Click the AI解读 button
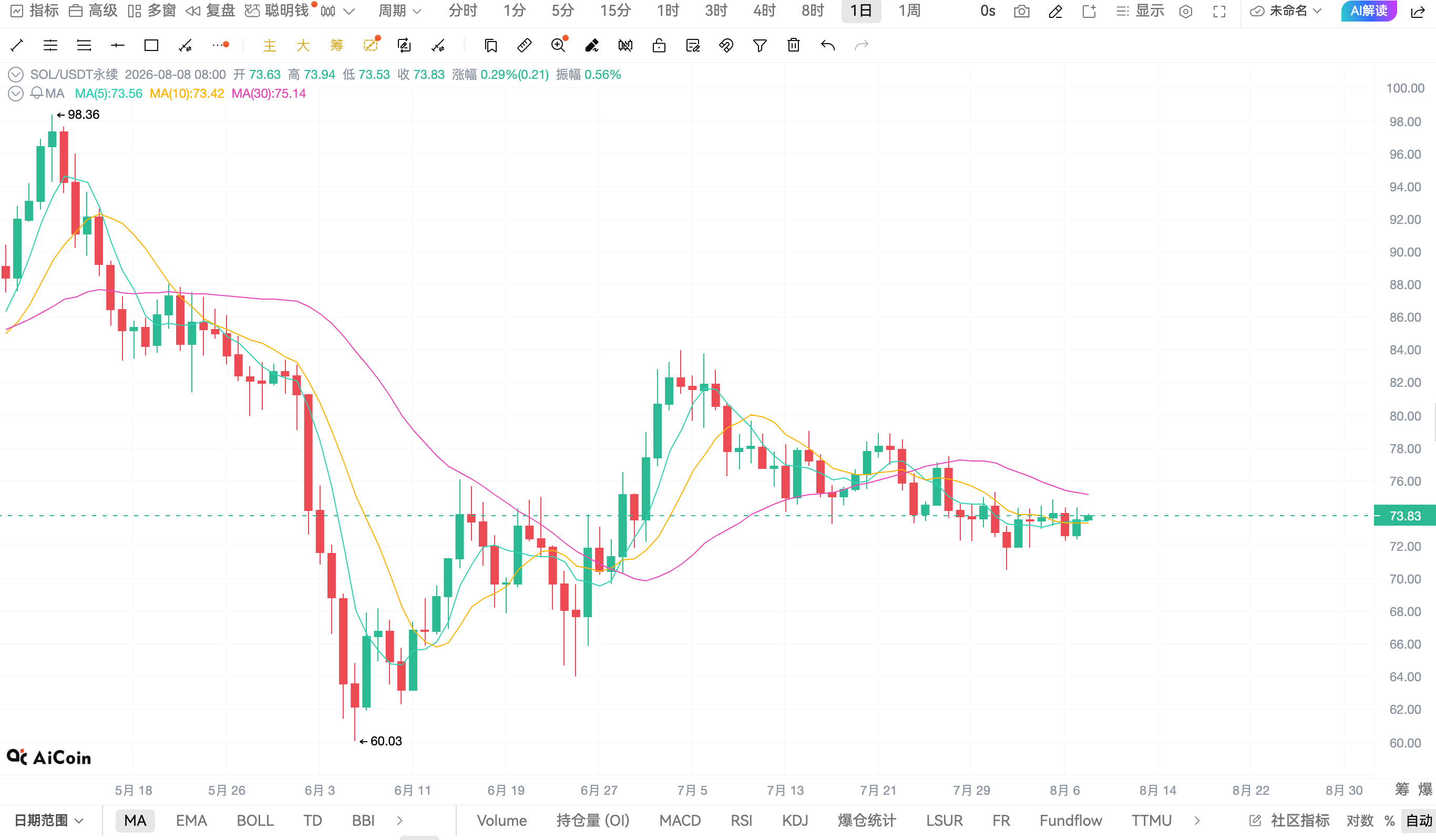Image resolution: width=1436 pixels, height=840 pixels. coord(1369,12)
